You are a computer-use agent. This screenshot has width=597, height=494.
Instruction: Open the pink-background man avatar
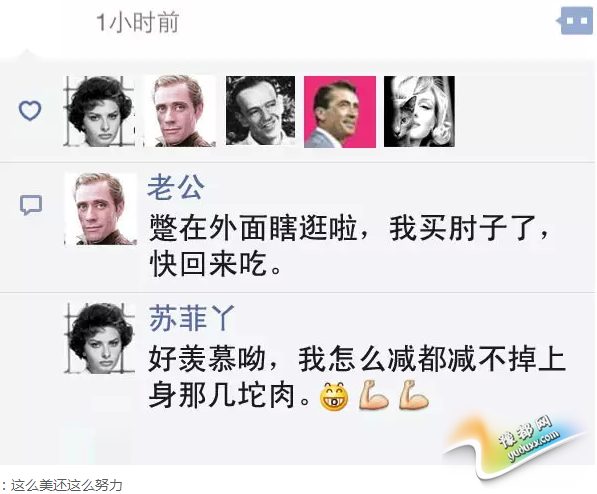(340, 112)
